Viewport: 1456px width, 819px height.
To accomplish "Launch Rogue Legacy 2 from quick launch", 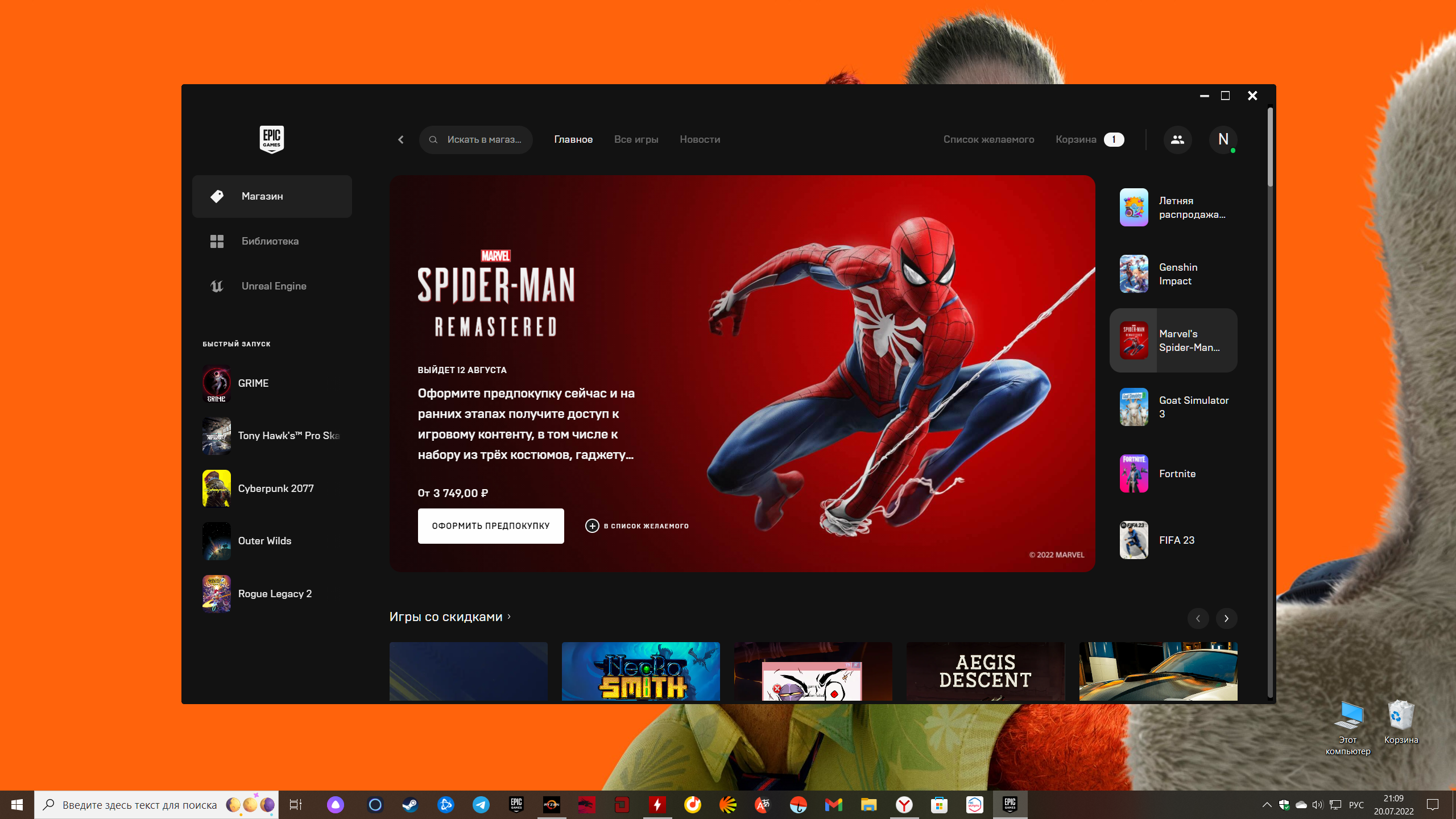I will [272, 594].
